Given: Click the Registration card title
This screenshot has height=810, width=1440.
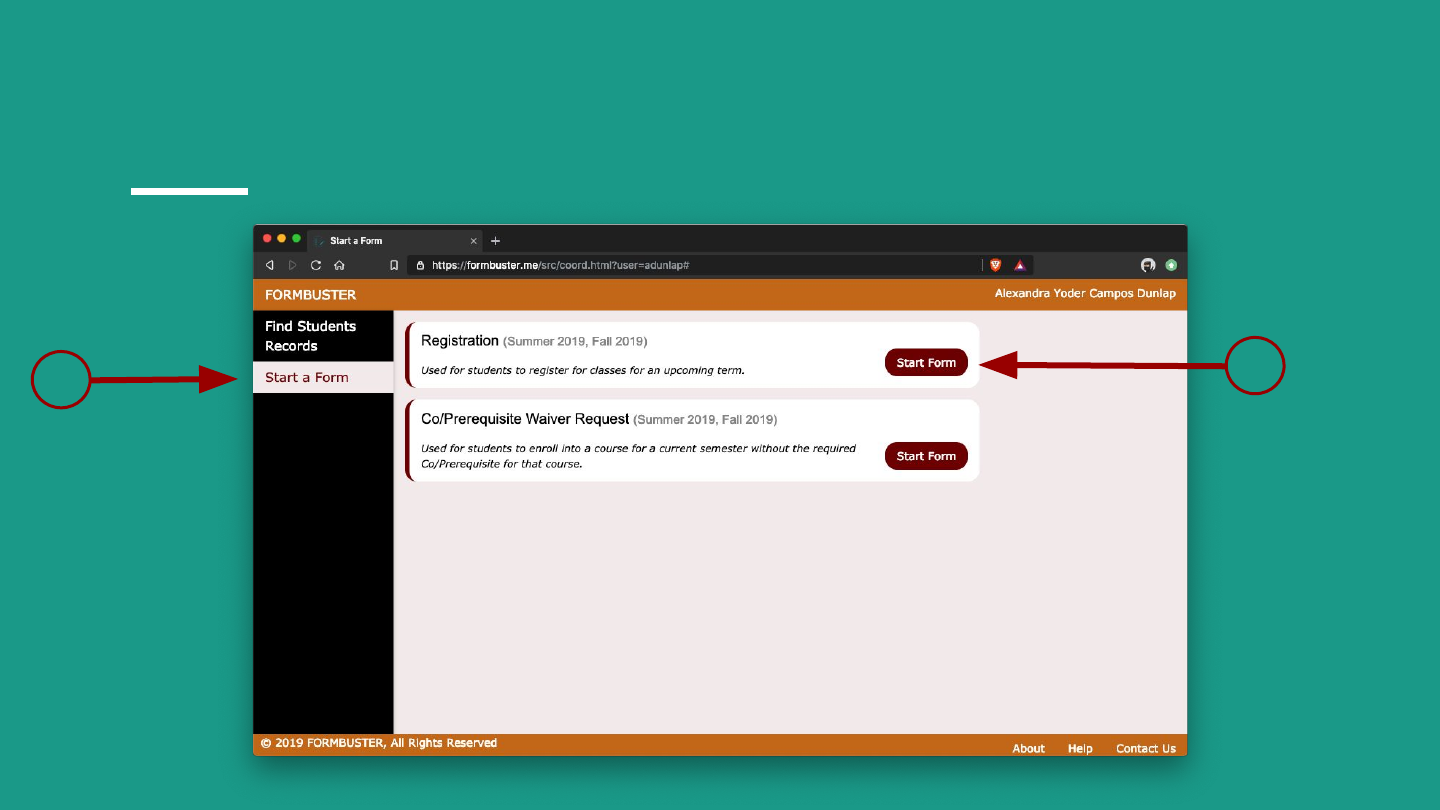Looking at the screenshot, I should (460, 341).
